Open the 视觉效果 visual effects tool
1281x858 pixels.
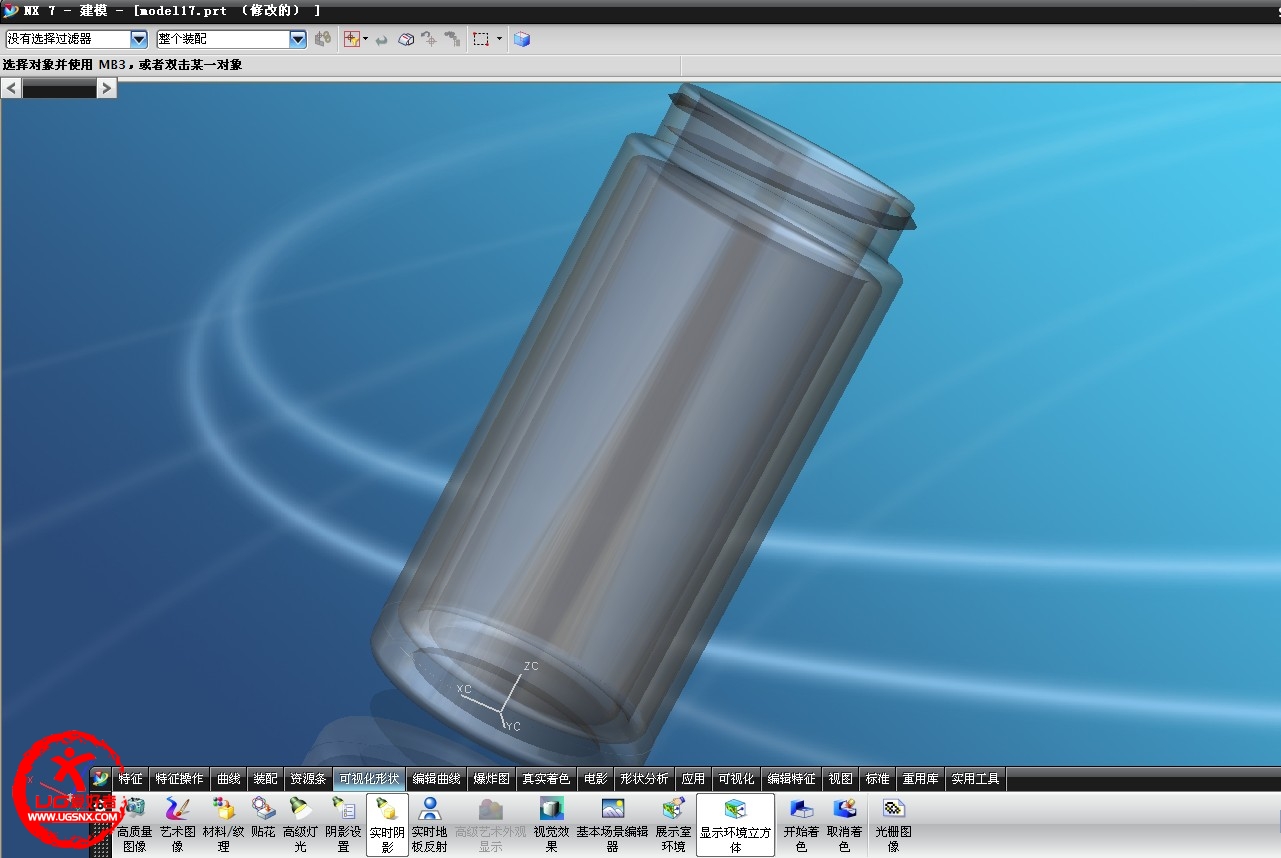[552, 825]
